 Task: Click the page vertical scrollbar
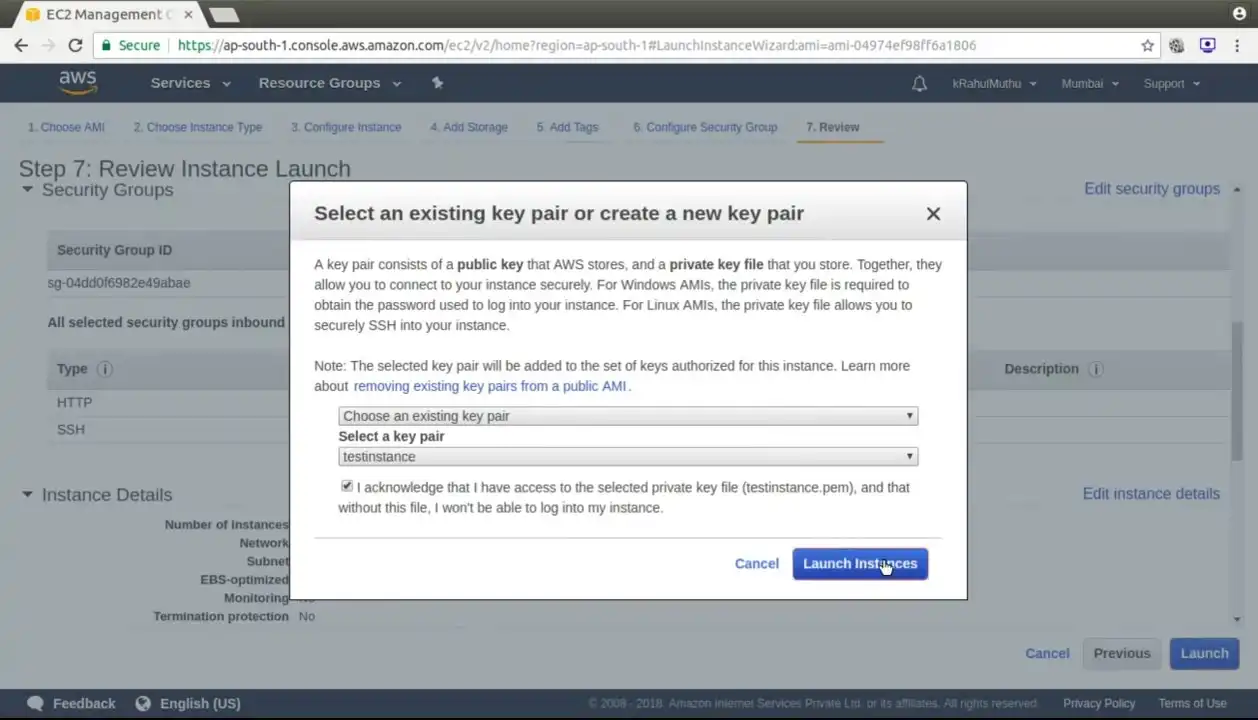pyautogui.click(x=1237, y=390)
